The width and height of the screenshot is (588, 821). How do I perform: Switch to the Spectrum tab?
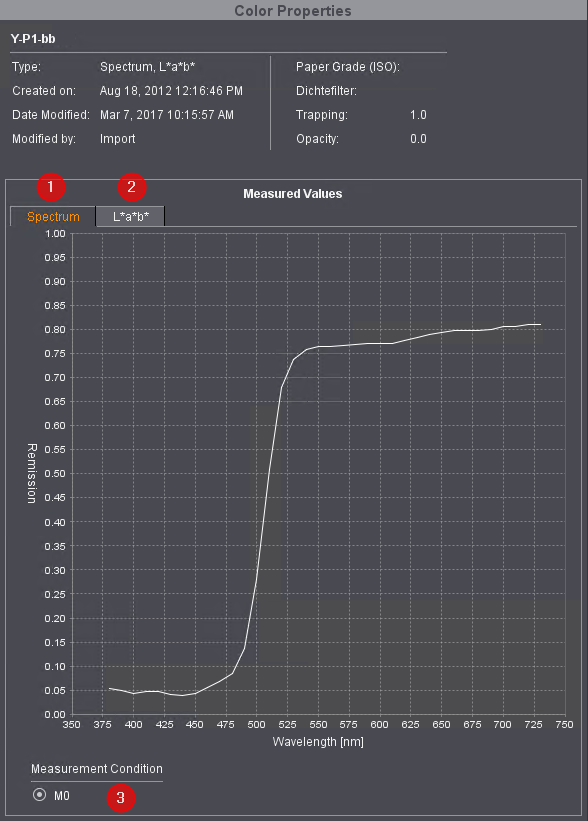click(x=53, y=217)
